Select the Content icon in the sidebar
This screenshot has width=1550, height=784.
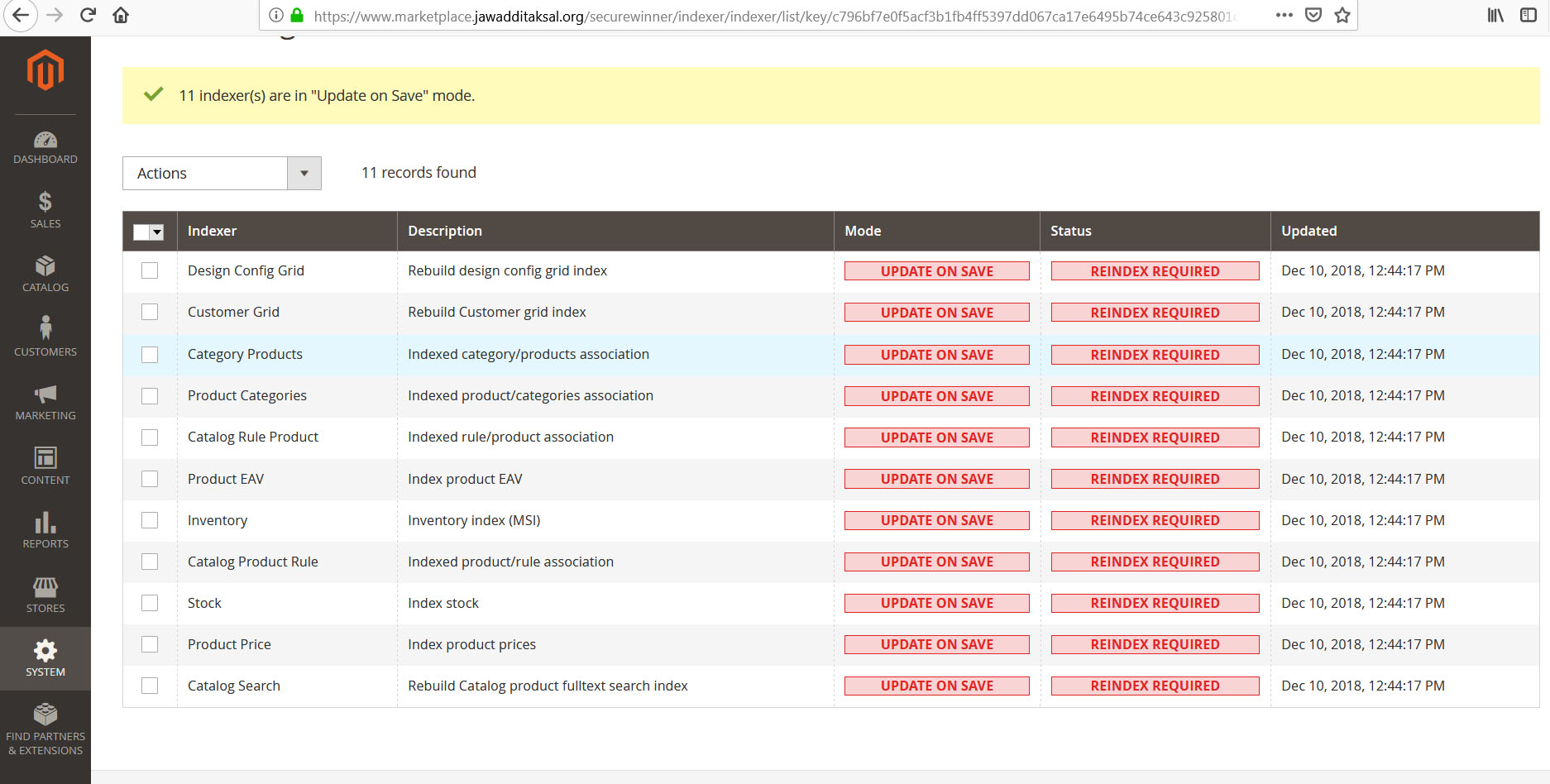(x=45, y=466)
